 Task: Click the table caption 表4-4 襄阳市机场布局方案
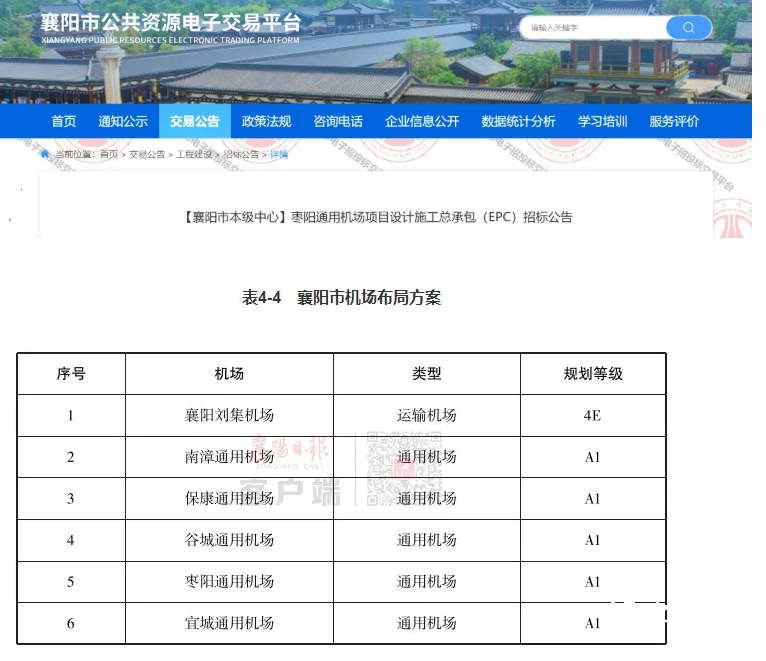pyautogui.click(x=341, y=298)
